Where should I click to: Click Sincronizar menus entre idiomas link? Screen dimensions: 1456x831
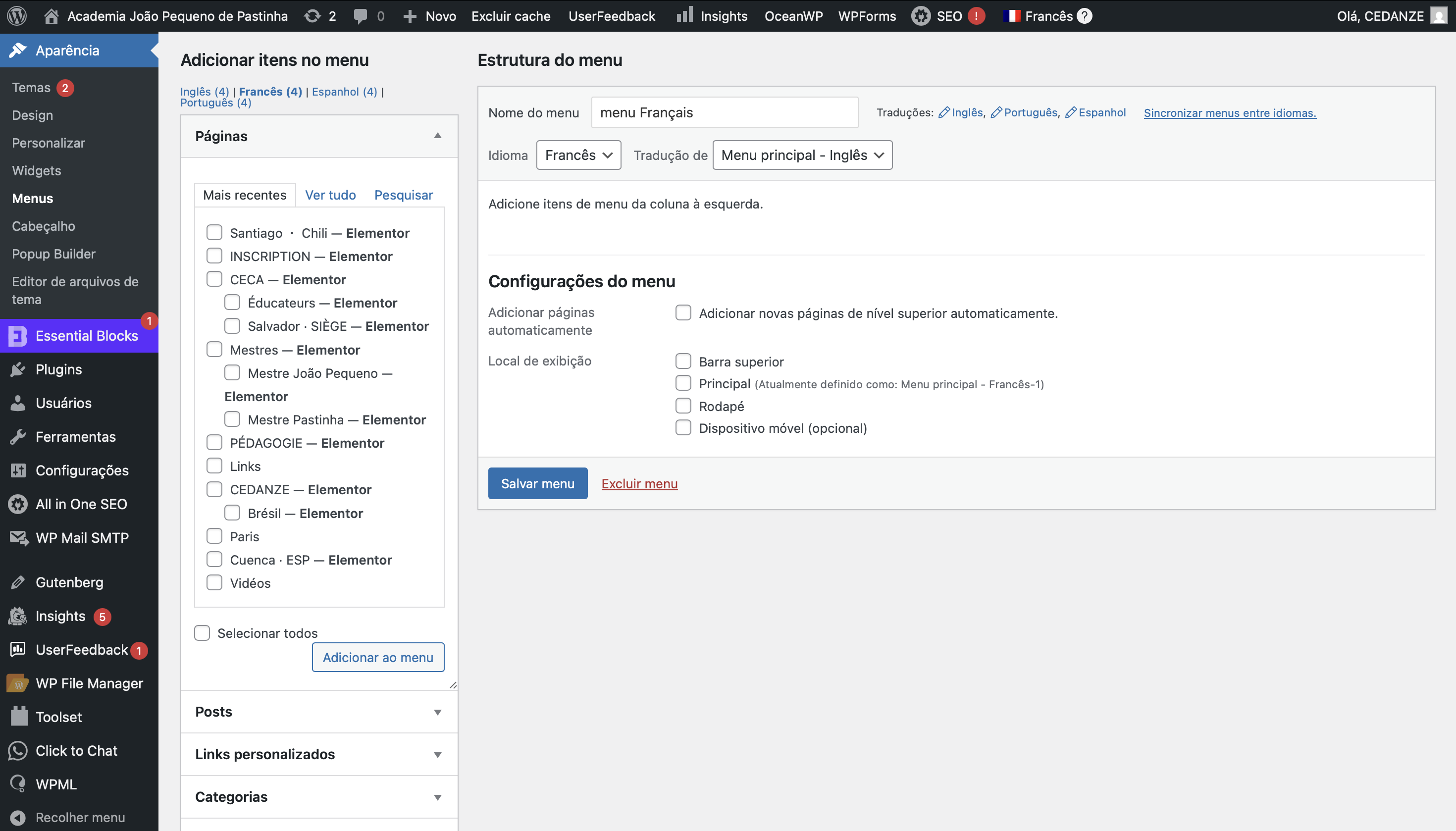1229,113
